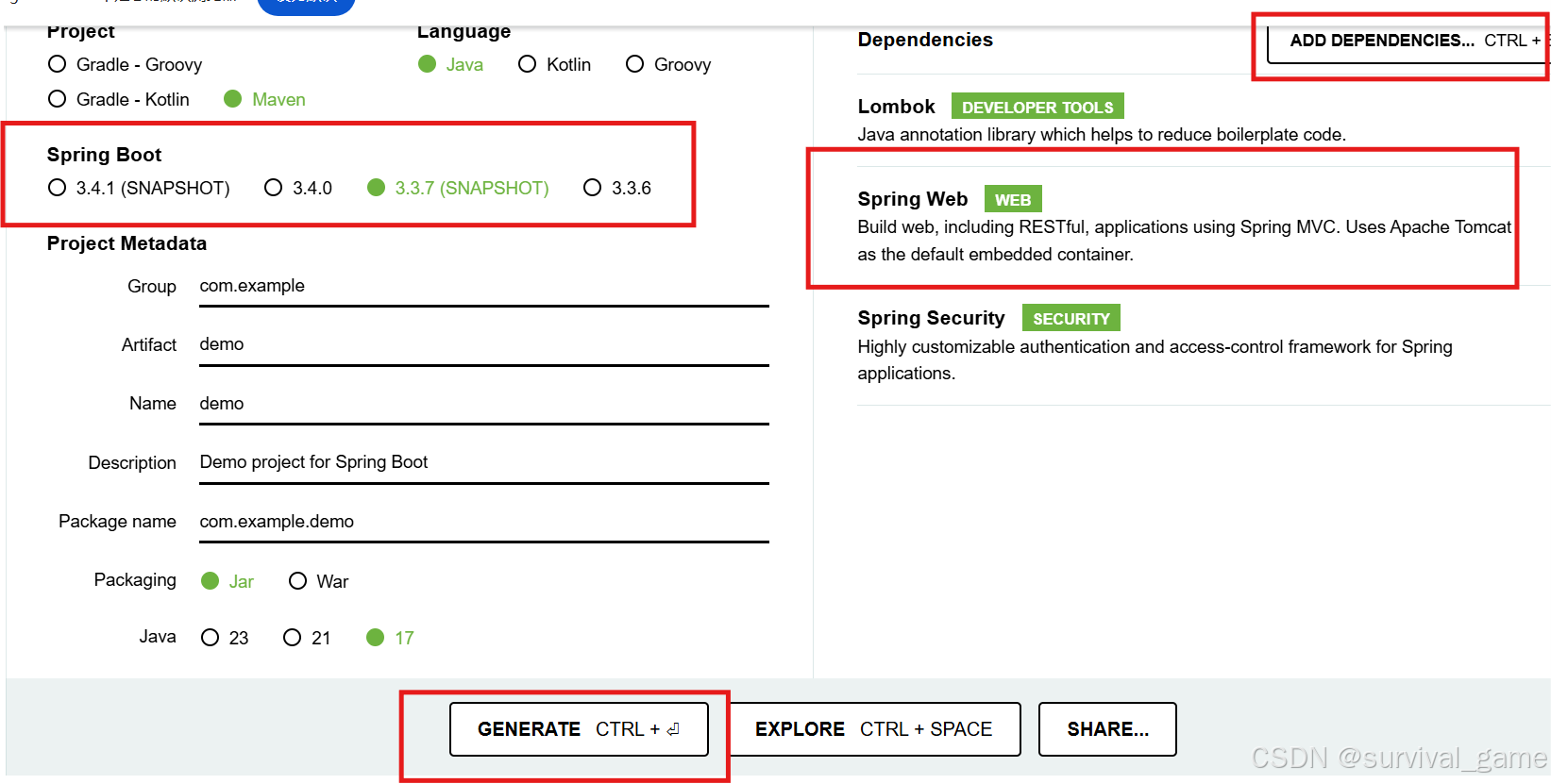Explore the generated project
1551x784 pixels.
coord(873,729)
